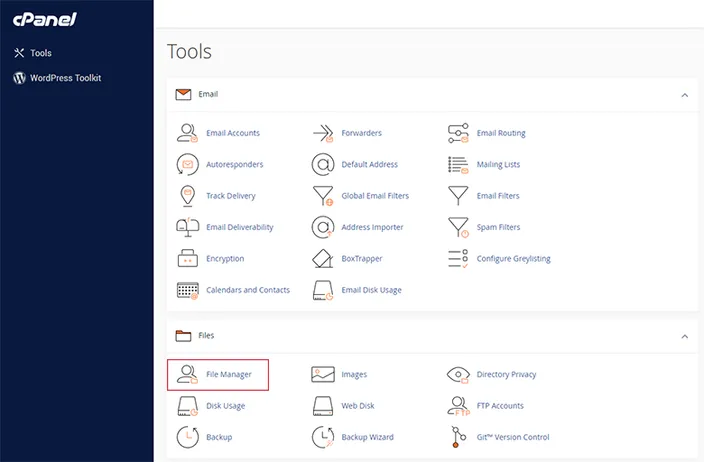Click the Disk Usage drive icon

coord(188,406)
